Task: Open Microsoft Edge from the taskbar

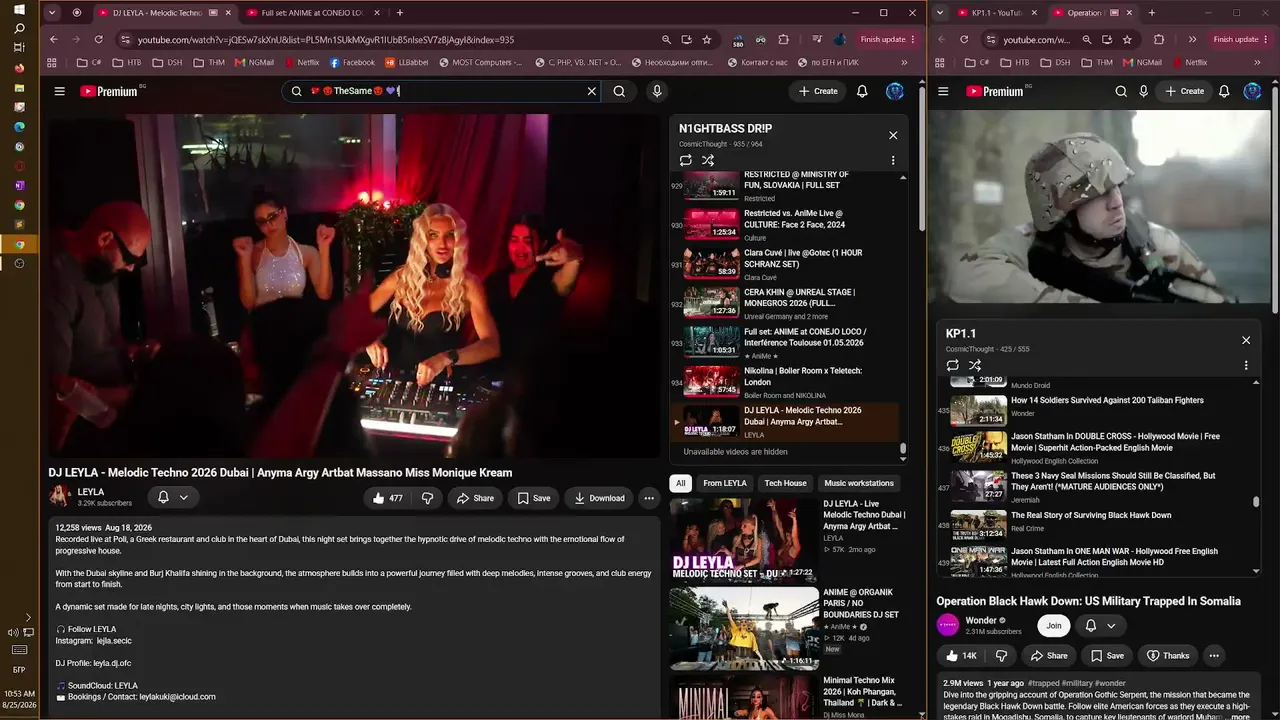Action: click(x=19, y=127)
